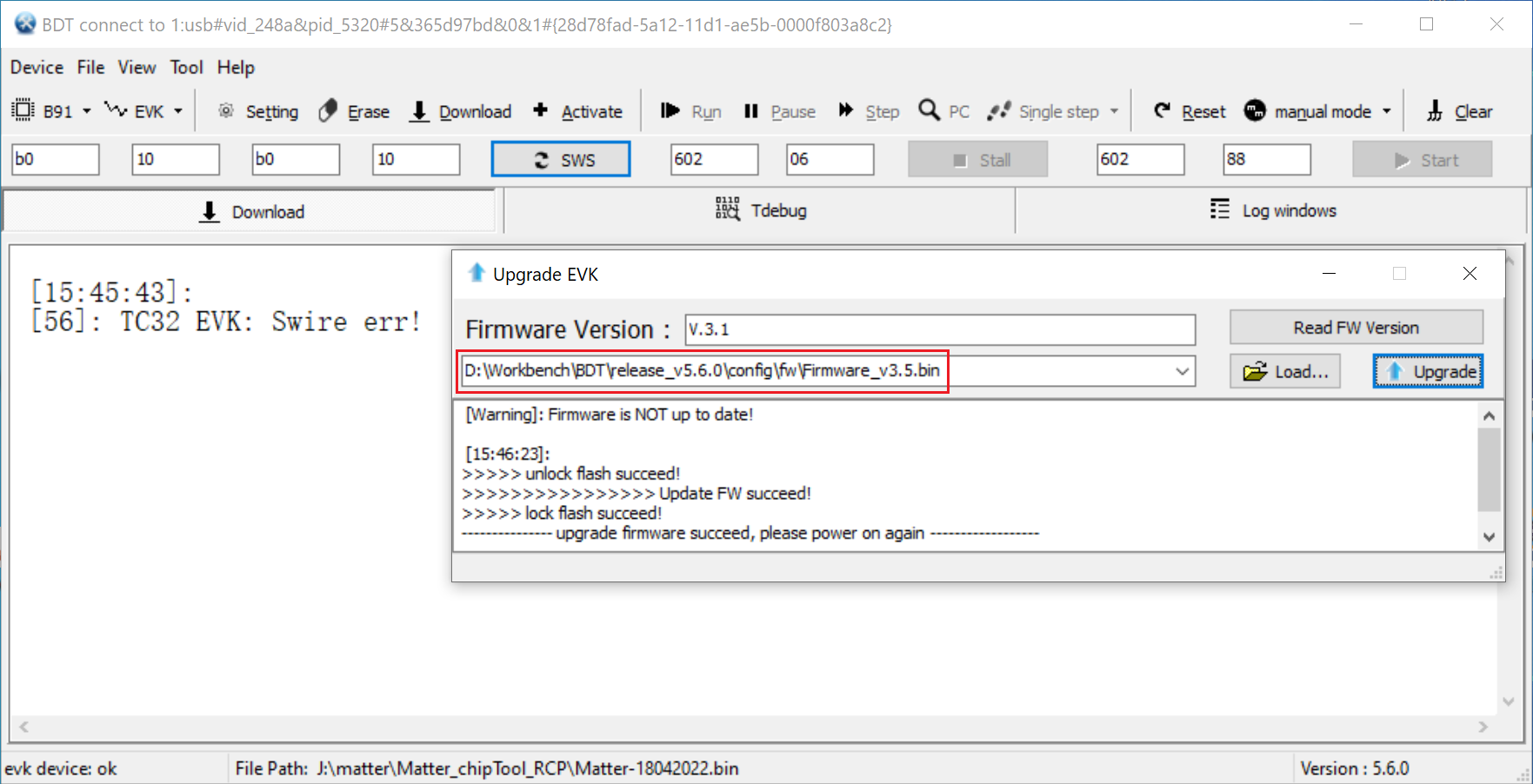Click the Upgrade button
Viewport: 1533px width, 784px height.
(1428, 371)
